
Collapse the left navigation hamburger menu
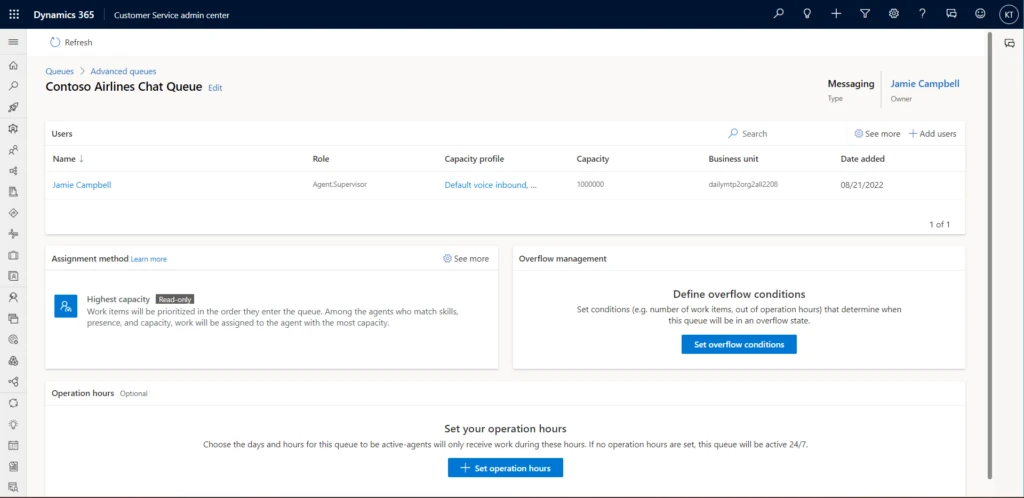pyautogui.click(x=13, y=42)
